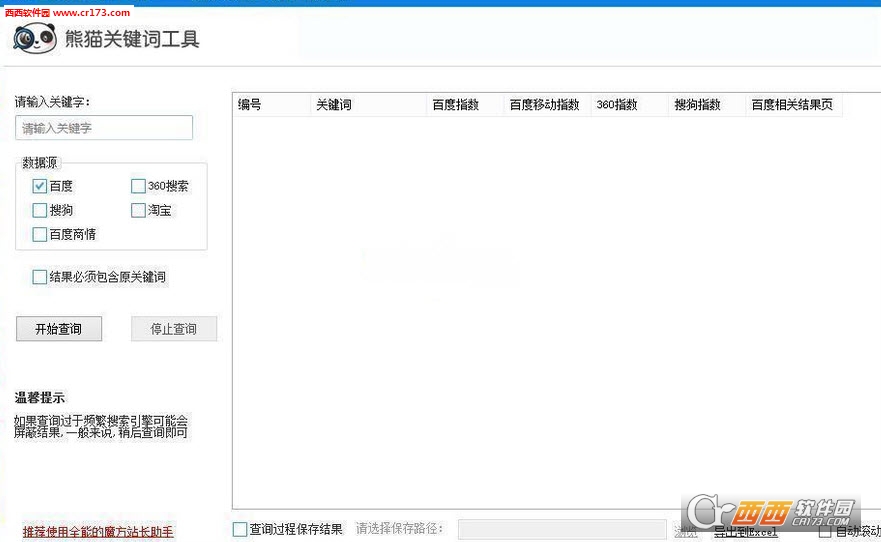Toggle 结果必须包含原关键词 checkbox
The image size is (881, 542).
click(39, 277)
